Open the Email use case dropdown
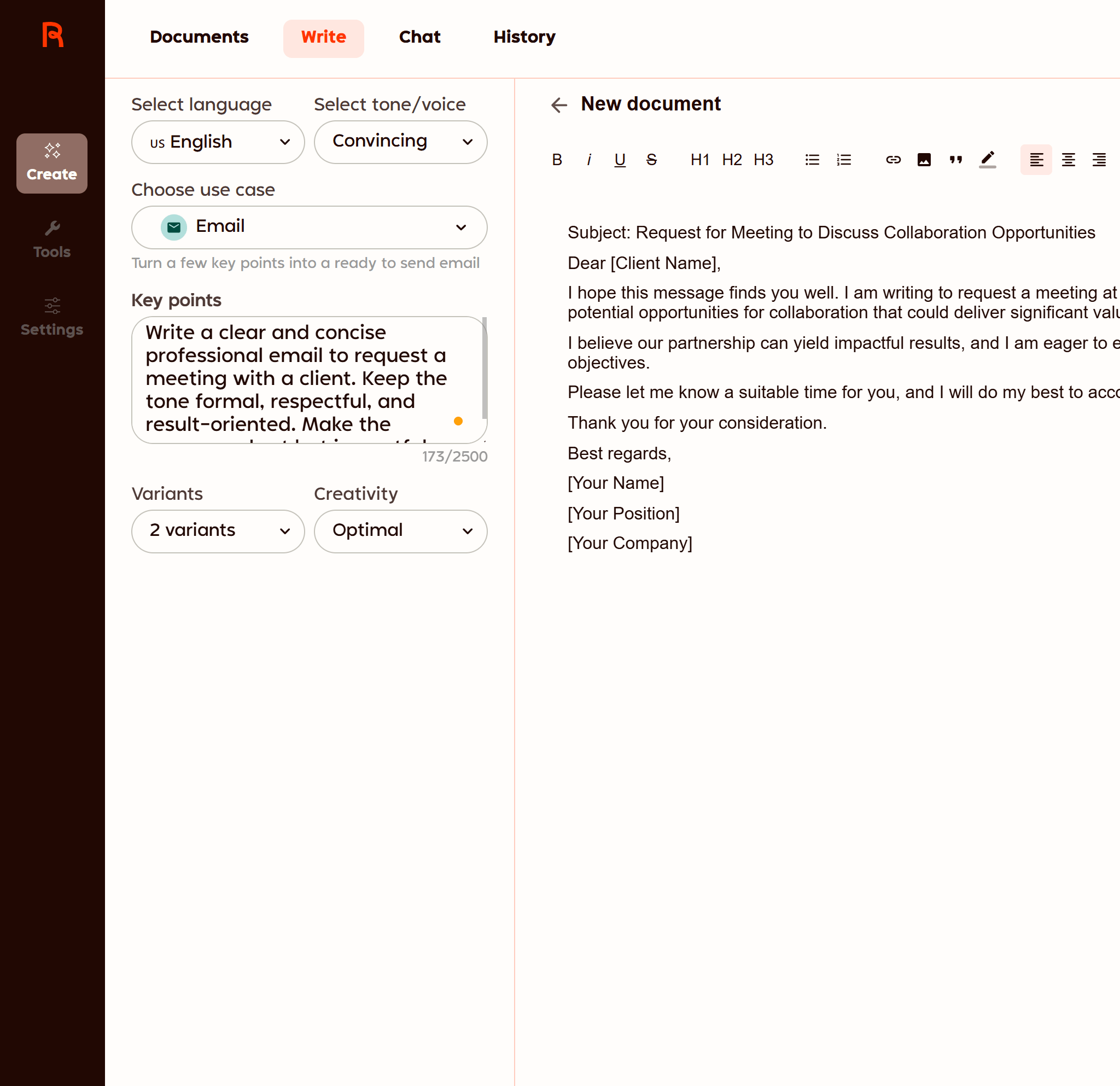The image size is (1120, 1086). tap(309, 227)
